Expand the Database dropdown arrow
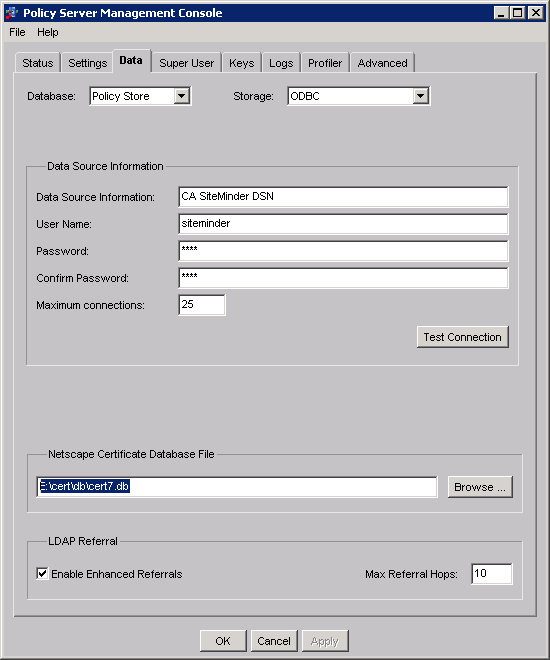This screenshot has height=660, width=550. point(181,96)
